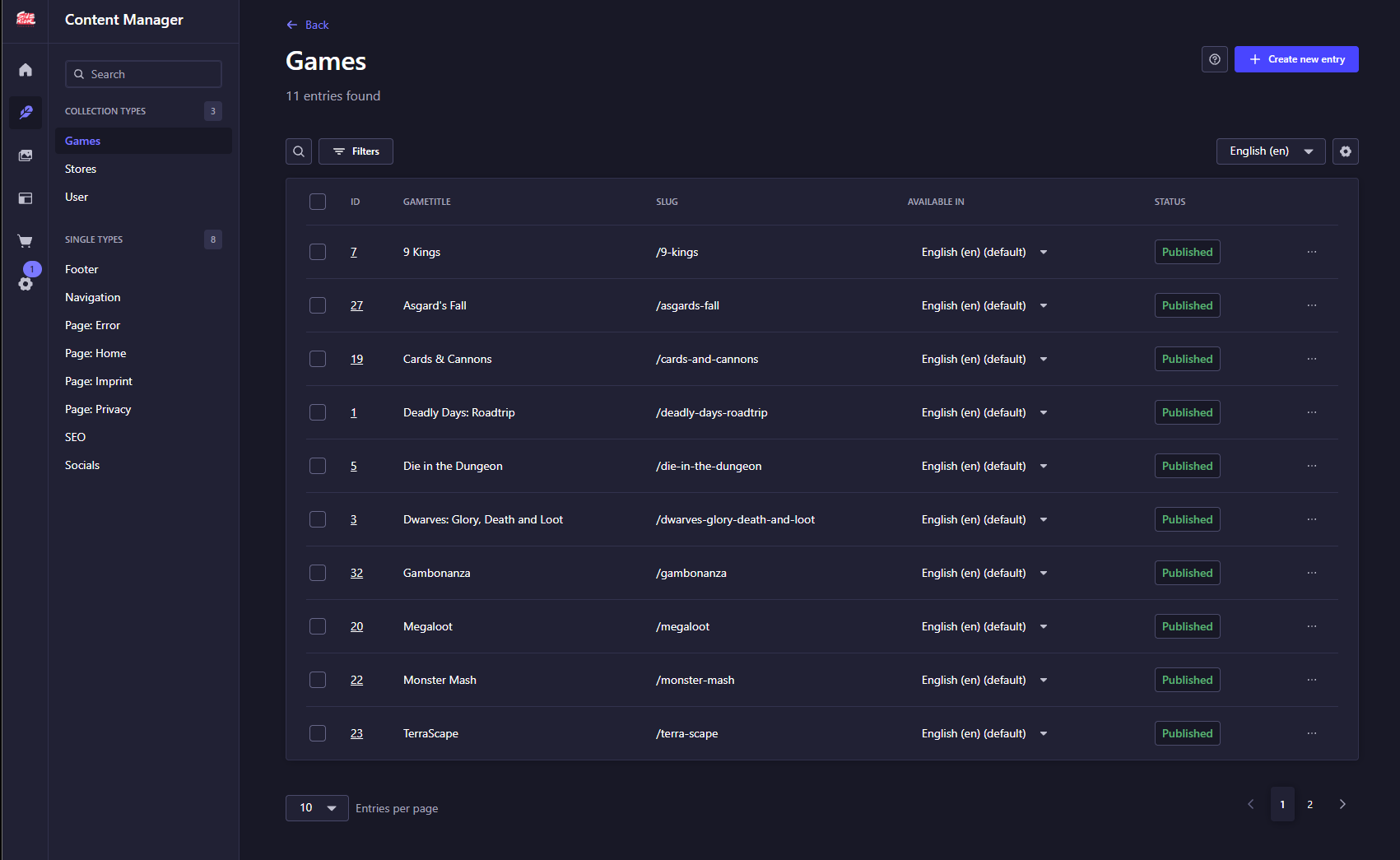
Task: Open the English (en) locale dropdown
Action: 1271,151
